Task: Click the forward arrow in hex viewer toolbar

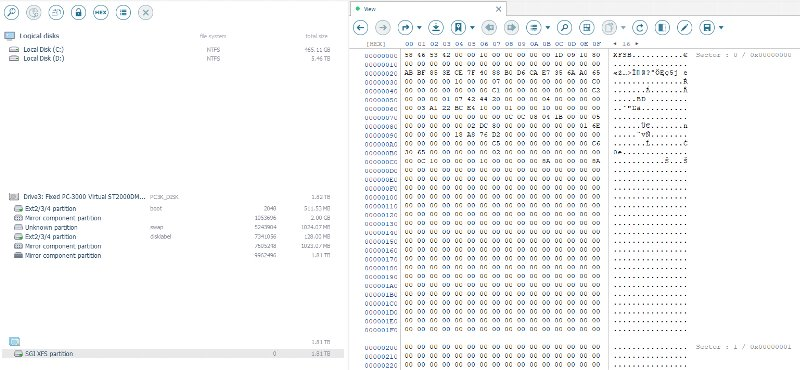Action: (383, 27)
